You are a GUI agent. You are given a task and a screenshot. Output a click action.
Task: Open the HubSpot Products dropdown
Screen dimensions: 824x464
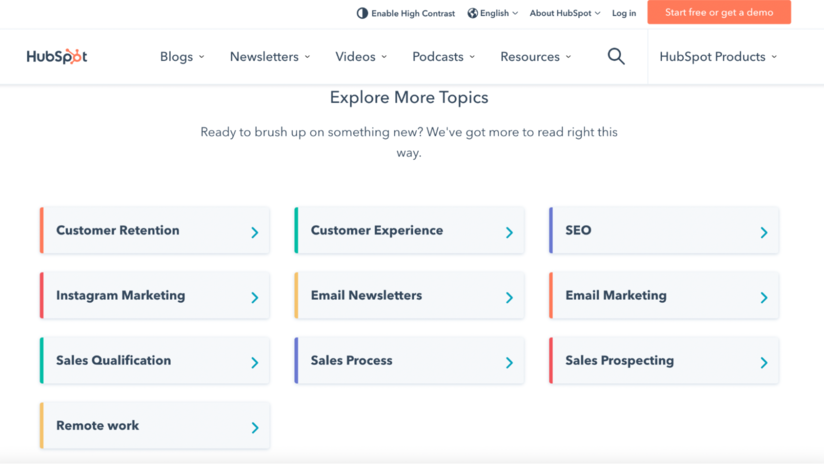(x=718, y=57)
